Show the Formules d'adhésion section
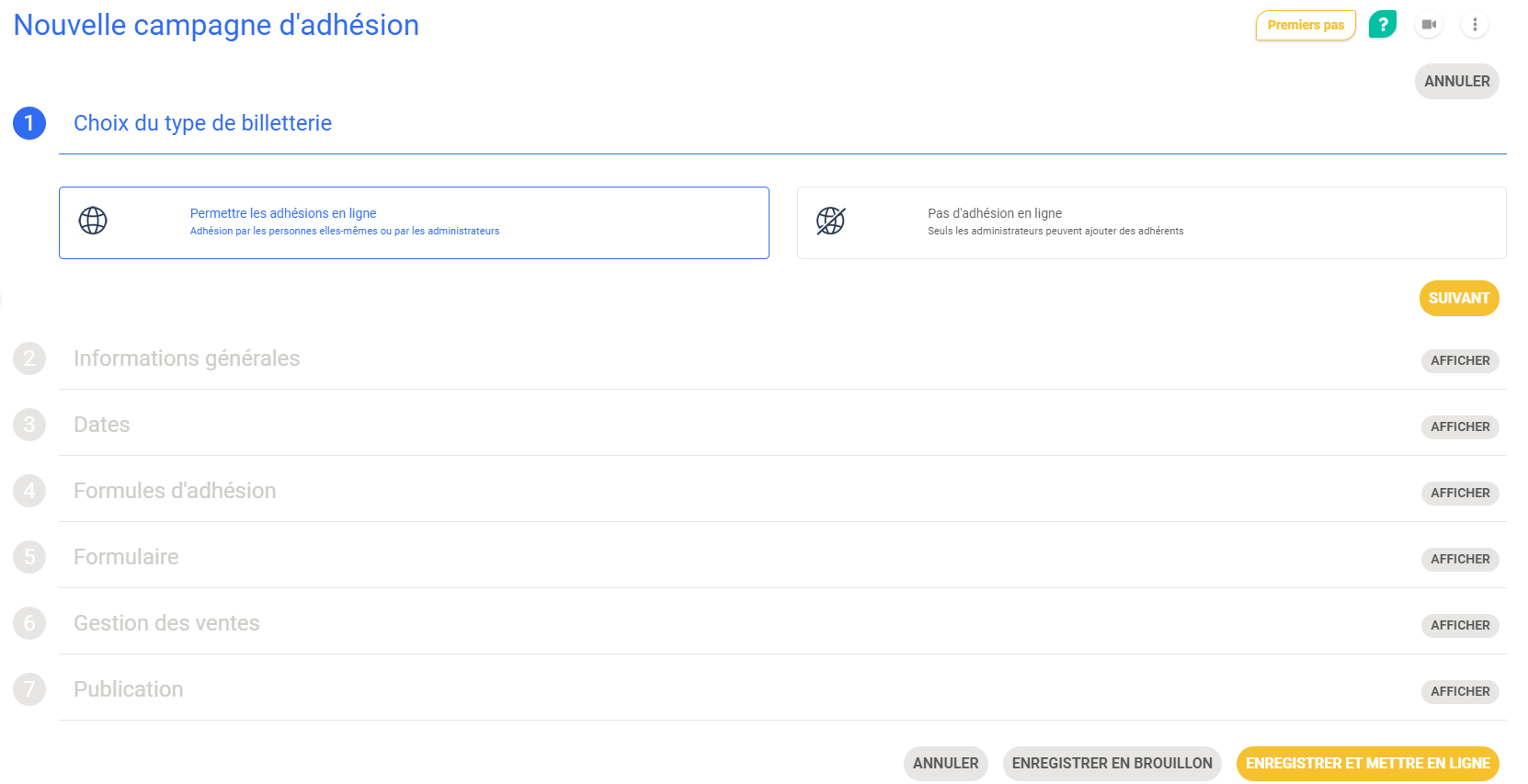Viewport: 1528px width, 784px height. (x=1459, y=493)
